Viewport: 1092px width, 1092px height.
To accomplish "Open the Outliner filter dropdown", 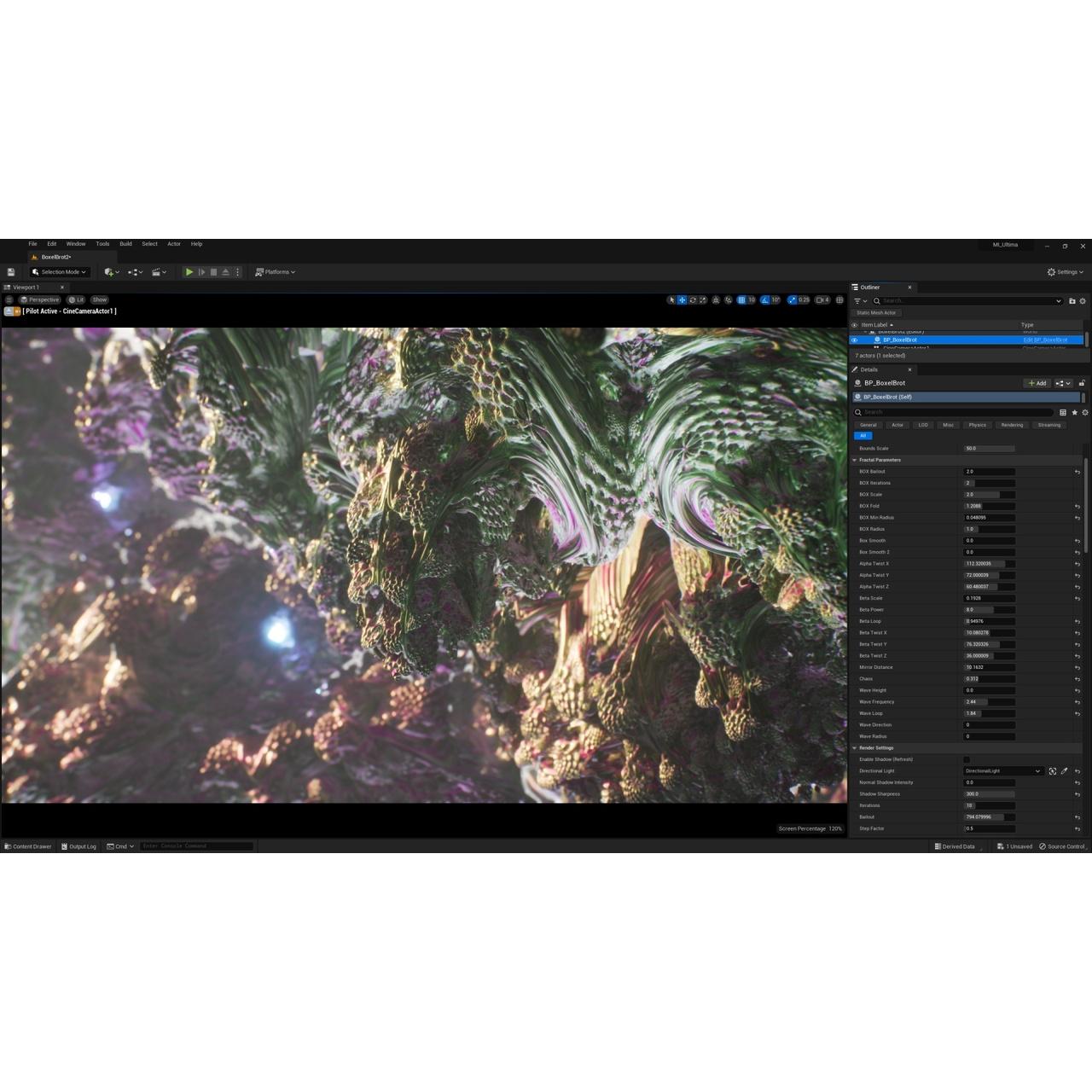I will (x=860, y=301).
